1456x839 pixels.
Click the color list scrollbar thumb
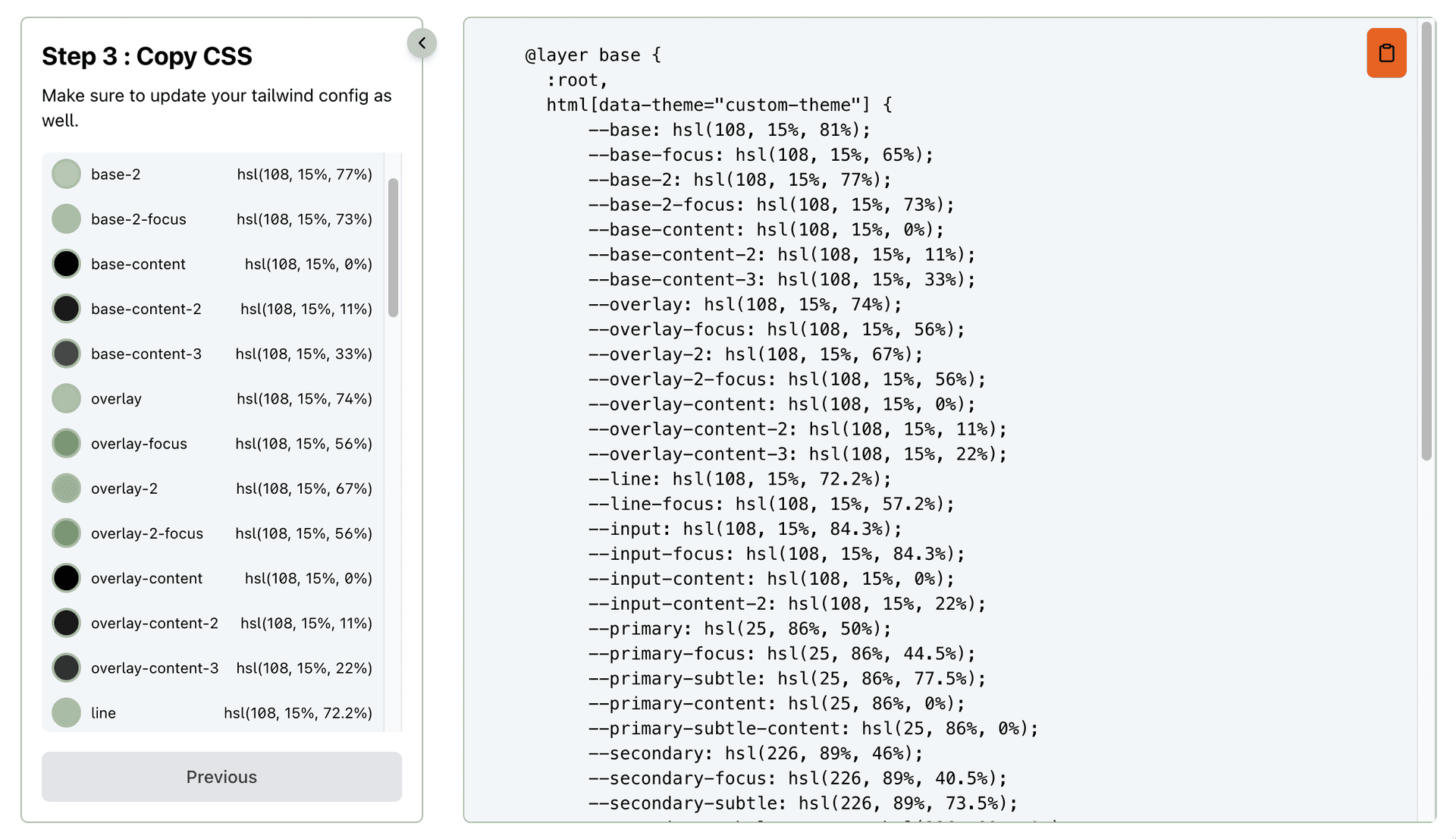(393, 247)
